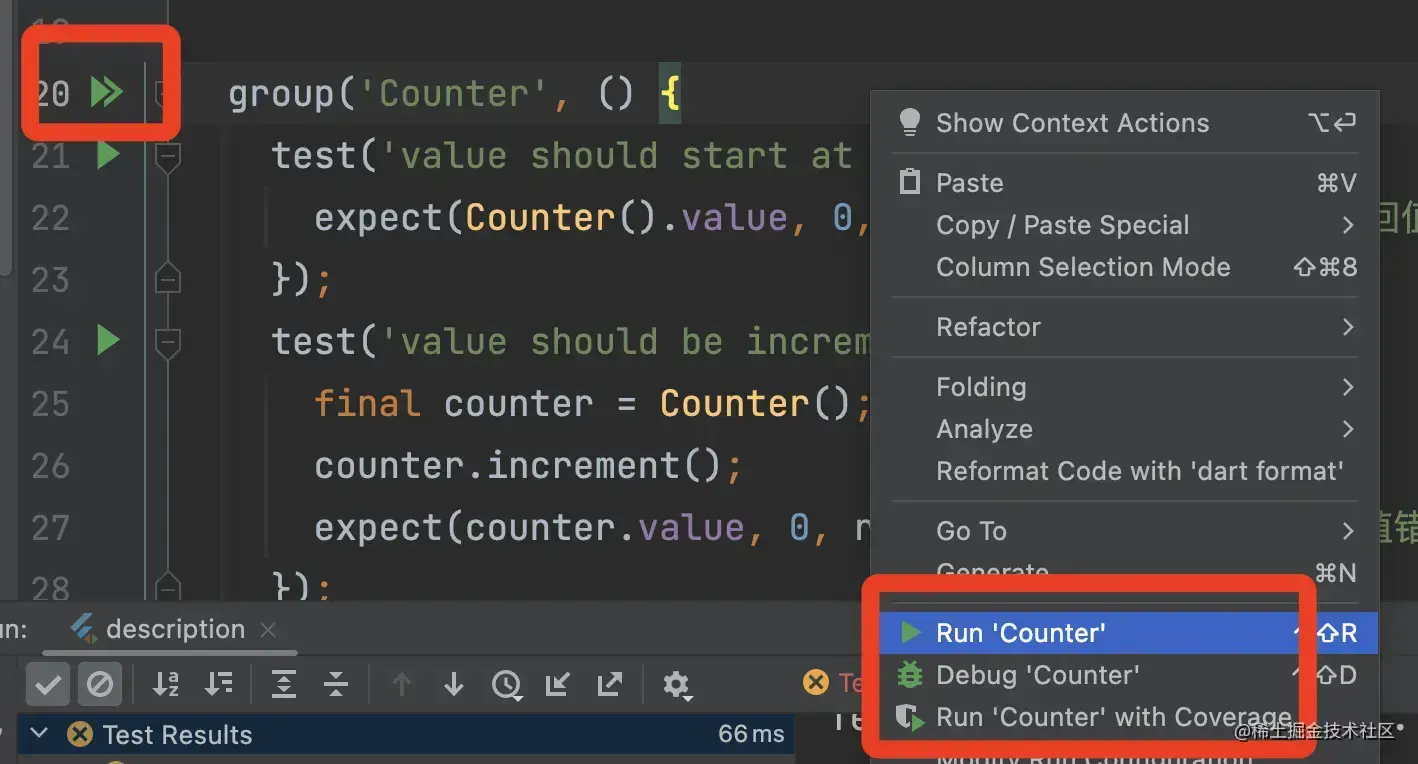
Task: Choose Show Context Actions from the menu
Action: pos(1127,123)
